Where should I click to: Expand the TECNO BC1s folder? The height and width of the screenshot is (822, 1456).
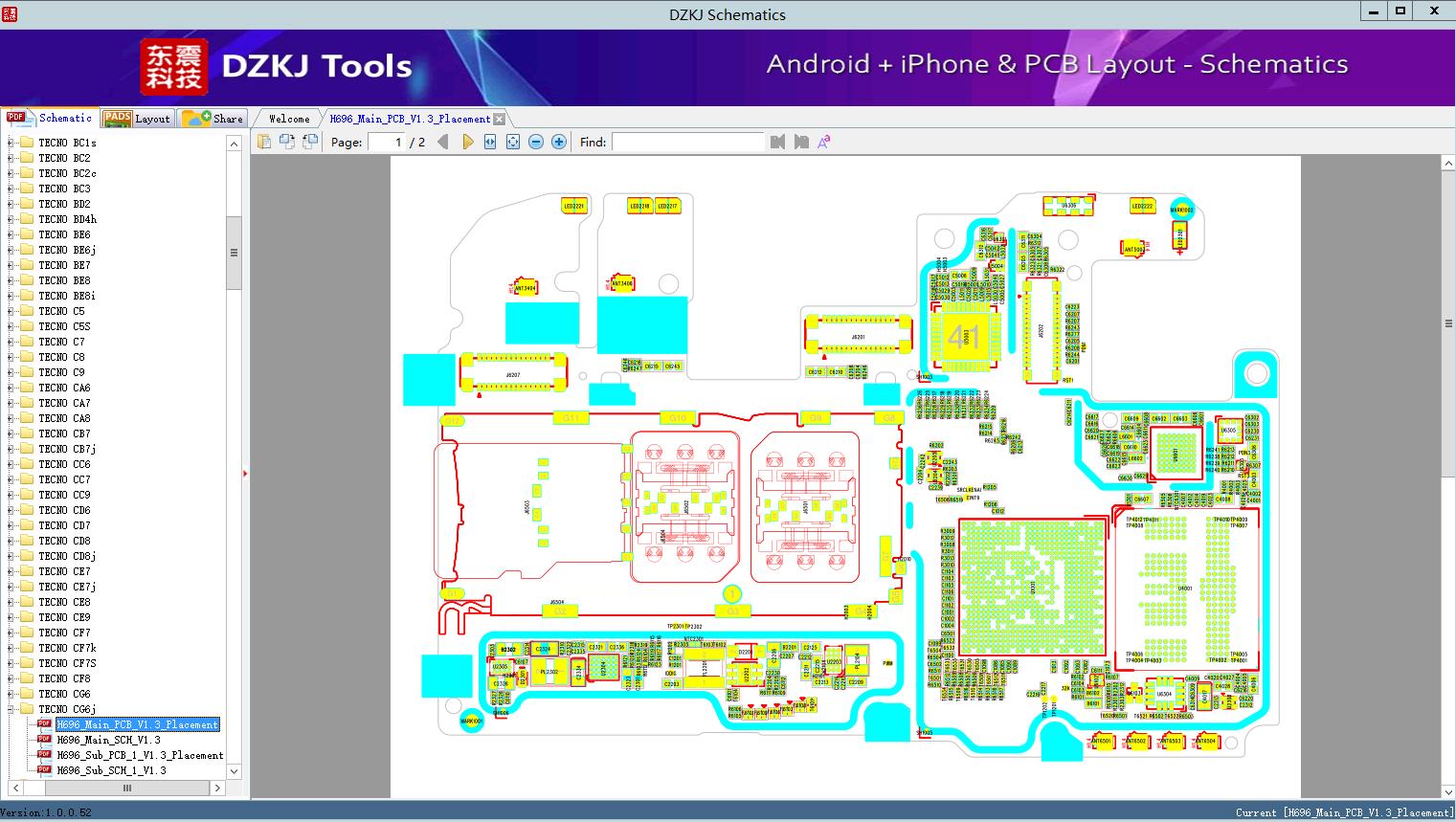[x=11, y=143]
